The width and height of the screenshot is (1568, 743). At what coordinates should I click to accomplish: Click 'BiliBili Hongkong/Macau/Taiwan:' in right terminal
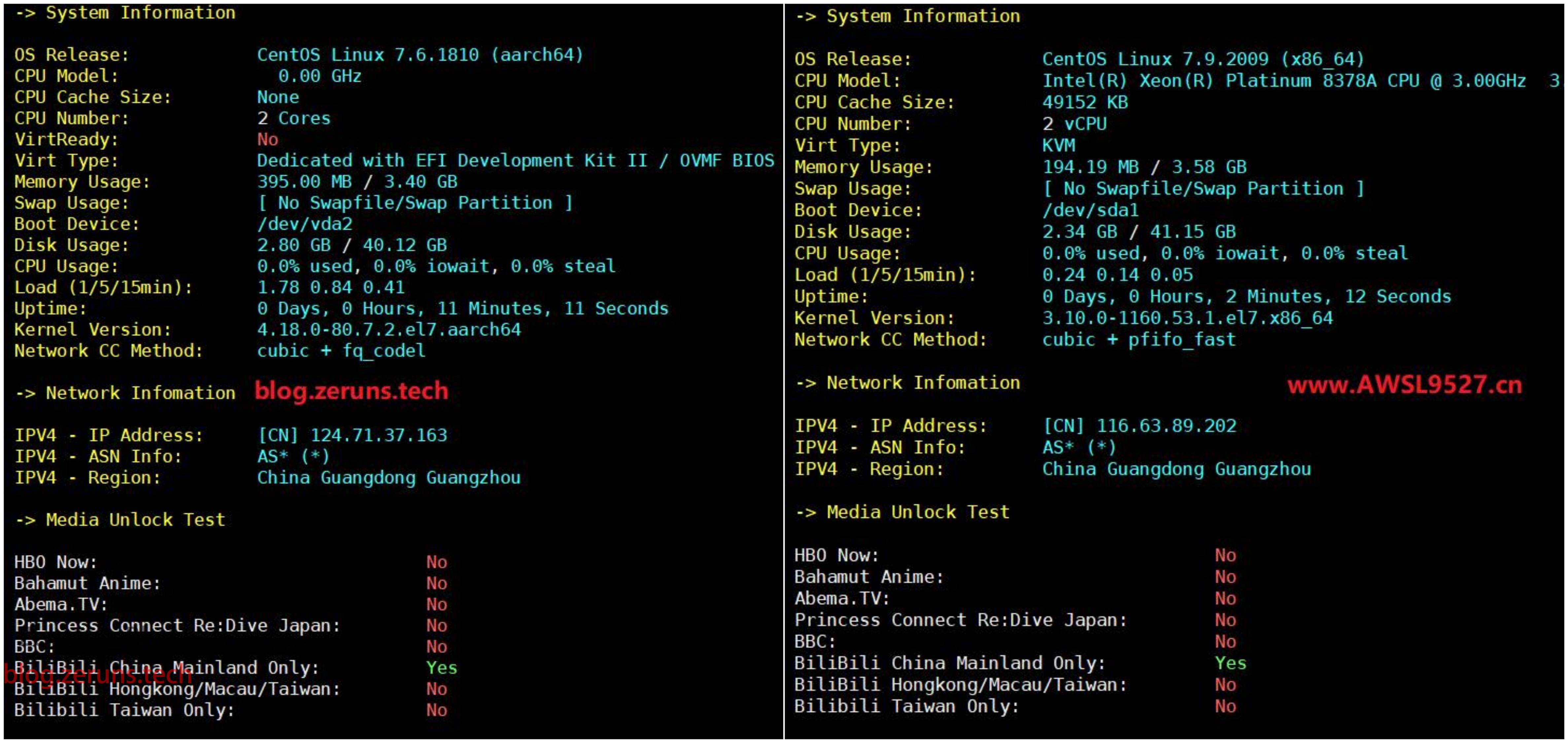[x=961, y=685]
